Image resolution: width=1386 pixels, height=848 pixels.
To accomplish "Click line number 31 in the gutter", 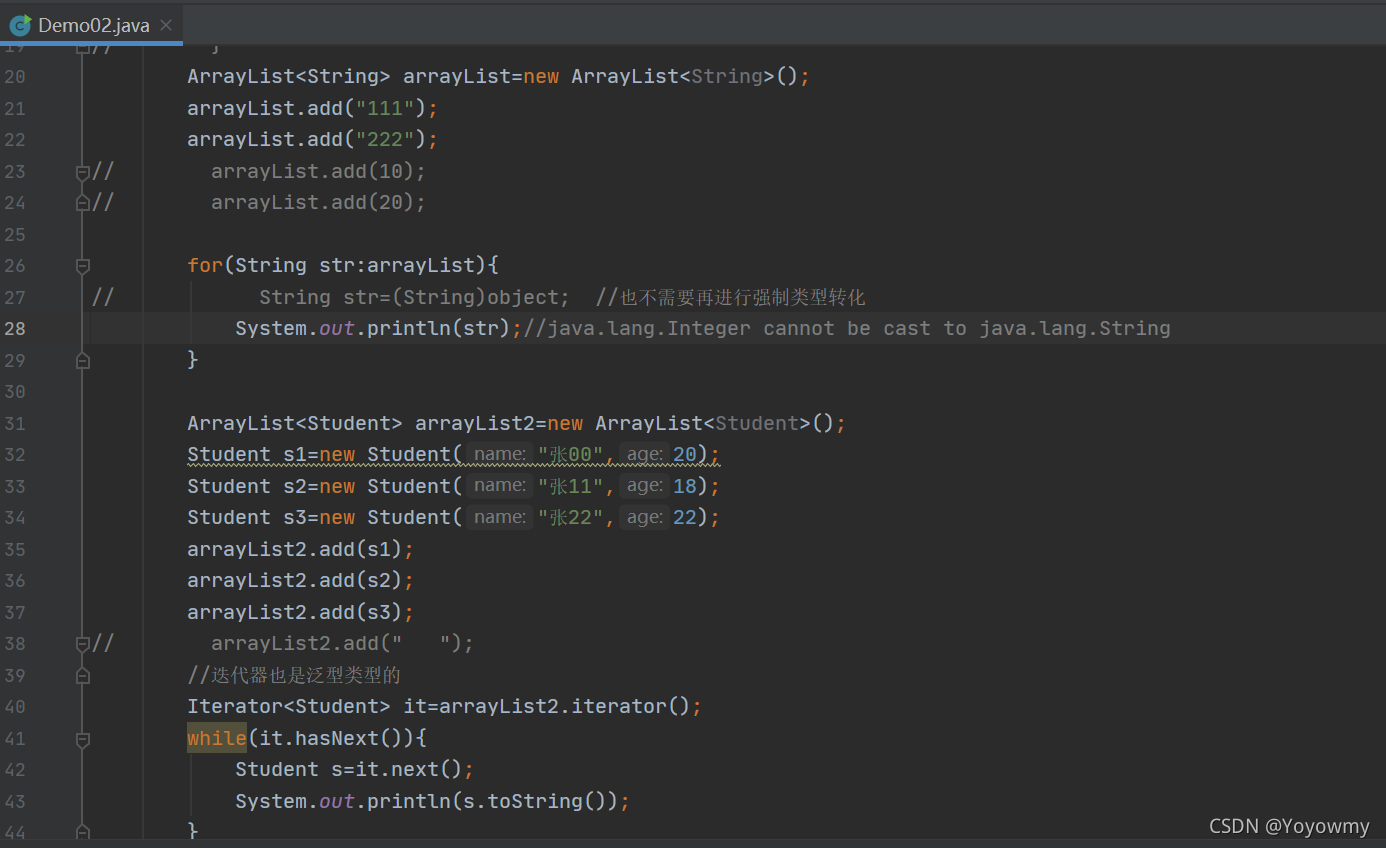I will (15, 423).
